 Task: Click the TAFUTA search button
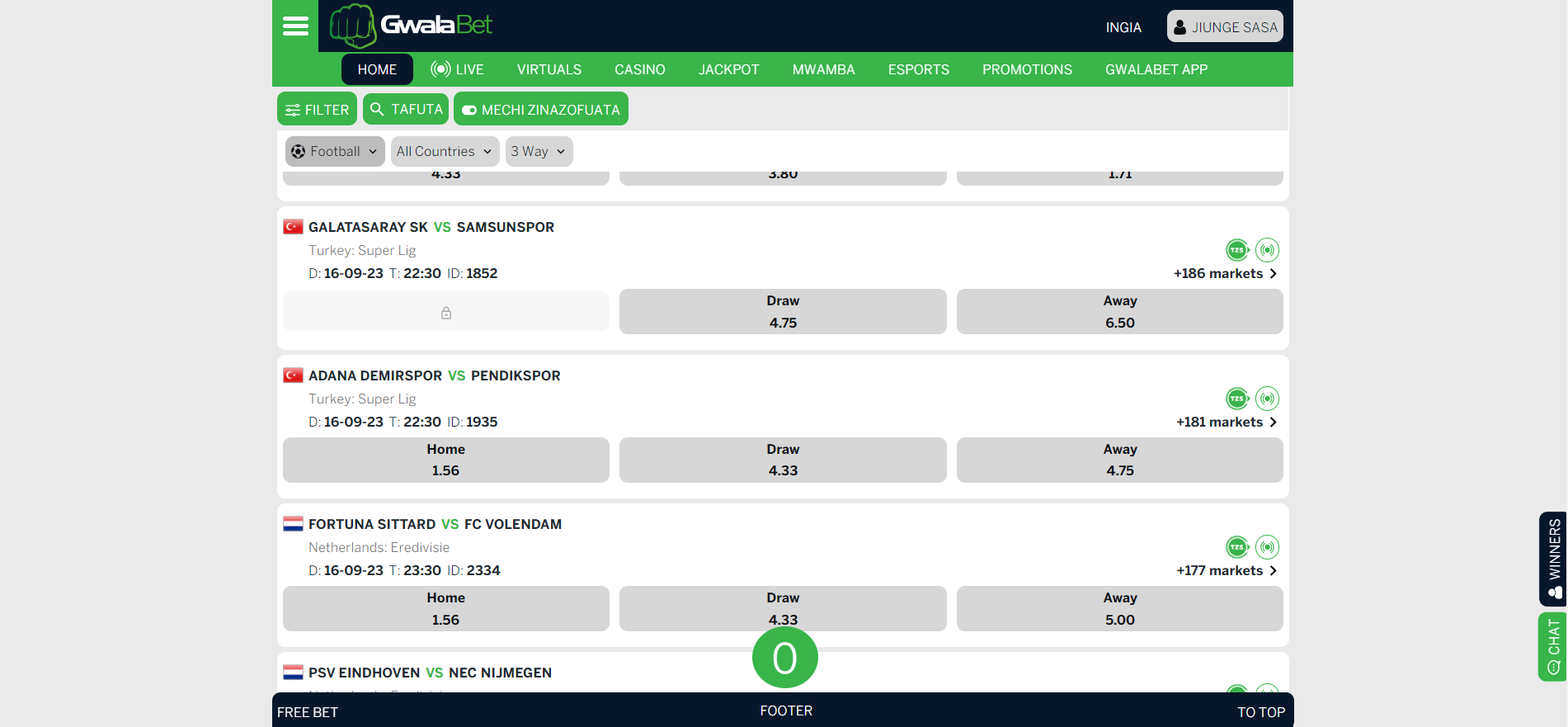(406, 109)
